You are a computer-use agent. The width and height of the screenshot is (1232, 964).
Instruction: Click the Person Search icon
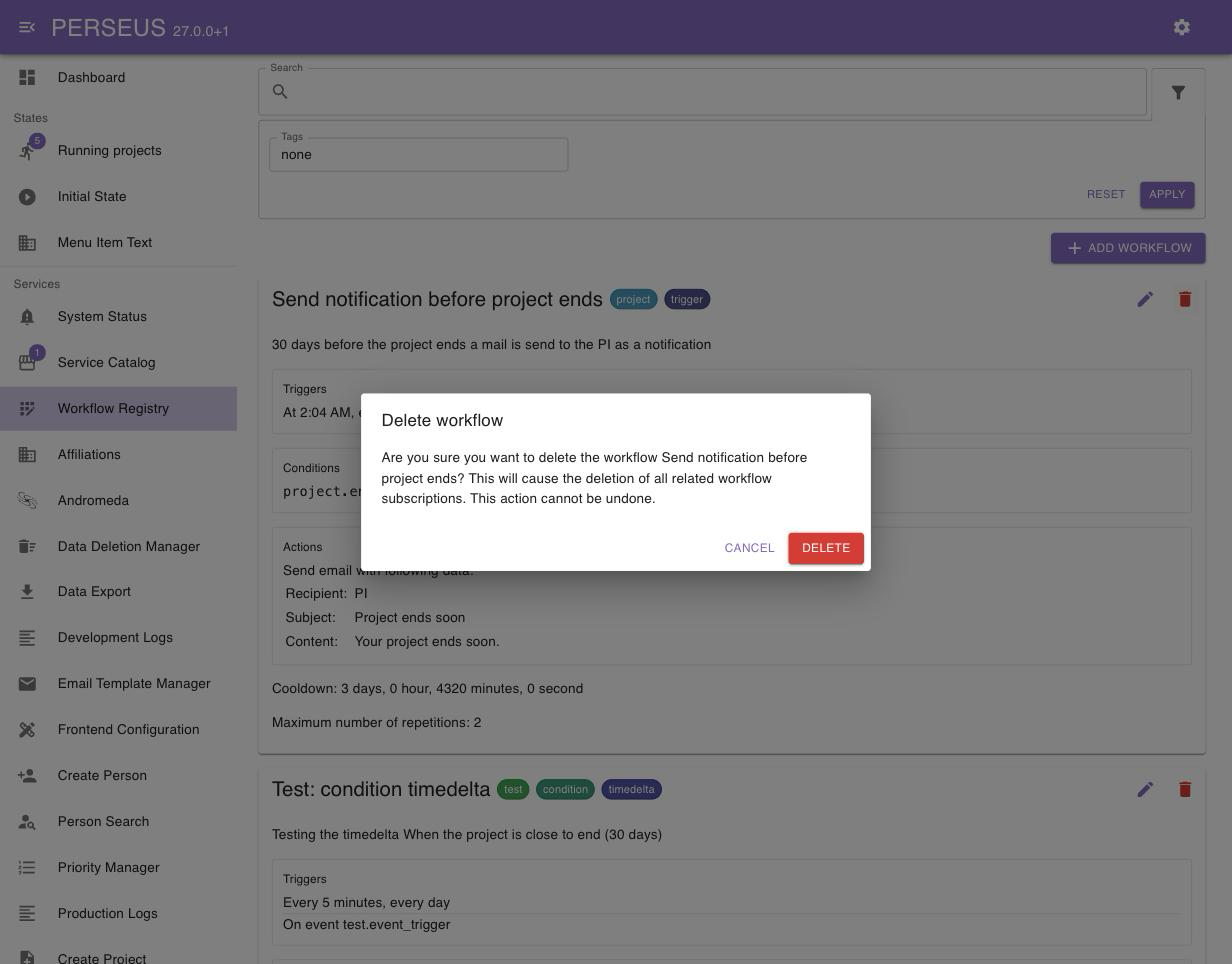pos(27,822)
